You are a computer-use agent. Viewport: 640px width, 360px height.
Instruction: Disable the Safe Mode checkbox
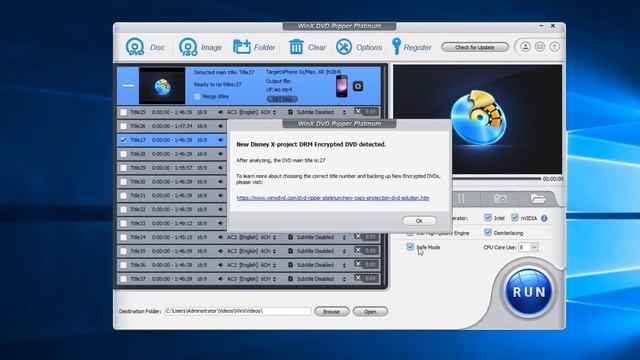[410, 247]
